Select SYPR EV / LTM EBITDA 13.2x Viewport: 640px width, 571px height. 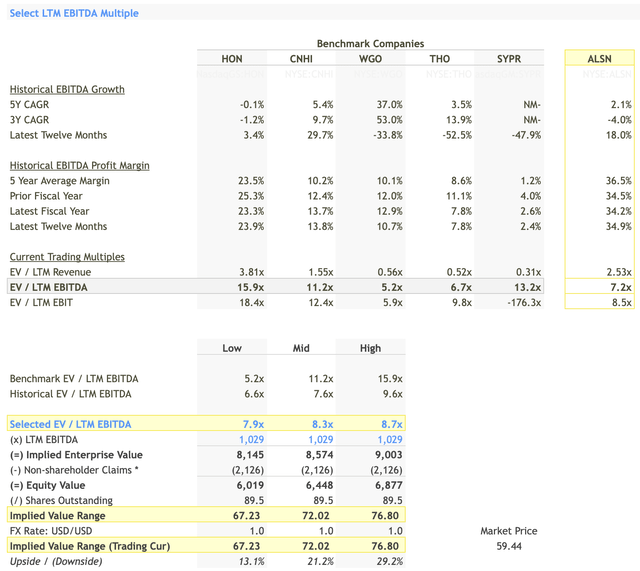528,287
